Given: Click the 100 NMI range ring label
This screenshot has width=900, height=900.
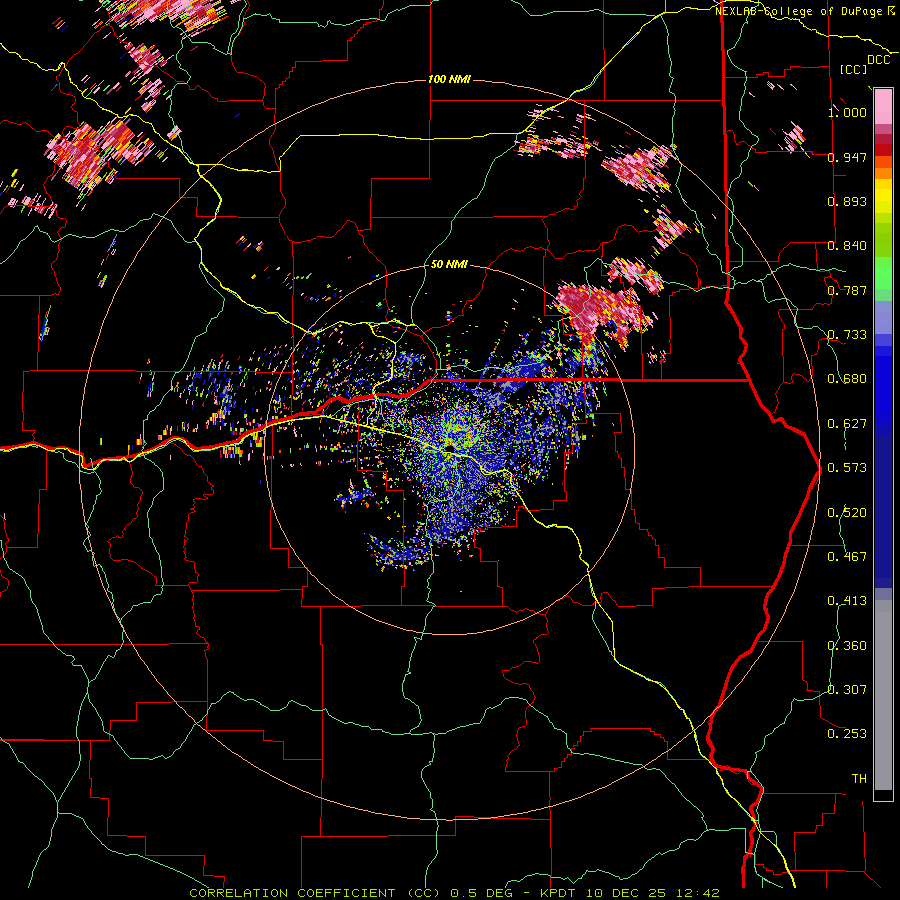Looking at the screenshot, I should click(449, 79).
